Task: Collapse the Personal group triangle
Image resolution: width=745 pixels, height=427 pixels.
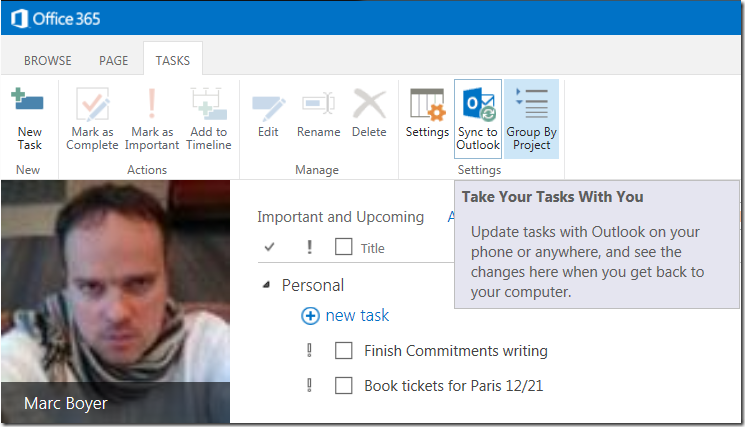Action: pos(266,285)
